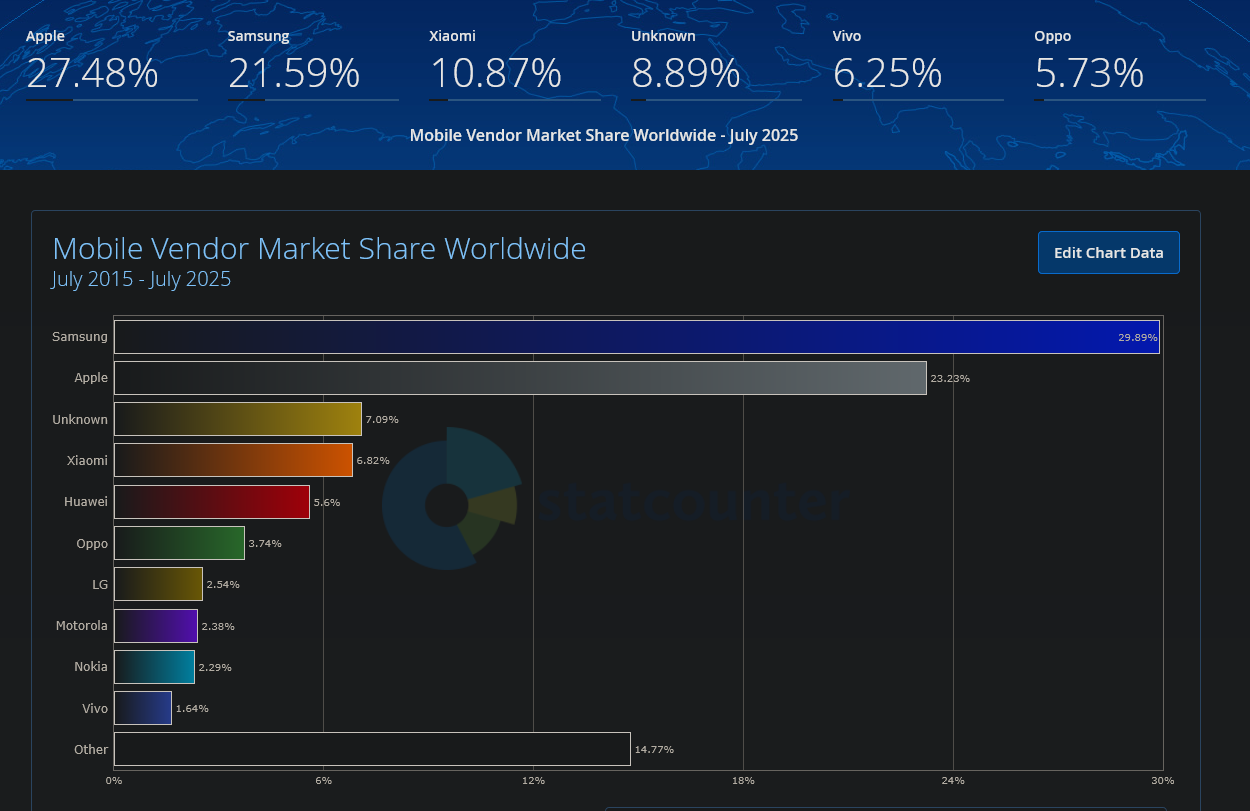Viewport: 1250px width, 811px height.
Task: Click the 0% x-axis tick label
Action: pos(114,780)
